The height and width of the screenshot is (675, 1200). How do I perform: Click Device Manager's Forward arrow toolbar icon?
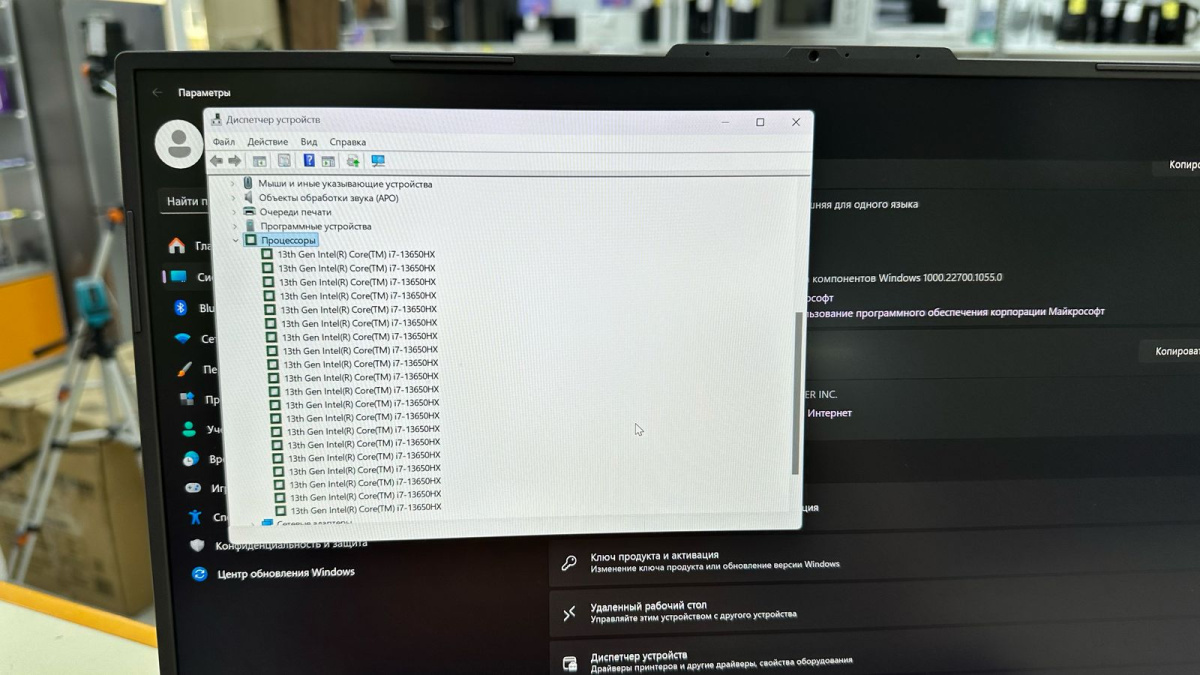[x=234, y=161]
